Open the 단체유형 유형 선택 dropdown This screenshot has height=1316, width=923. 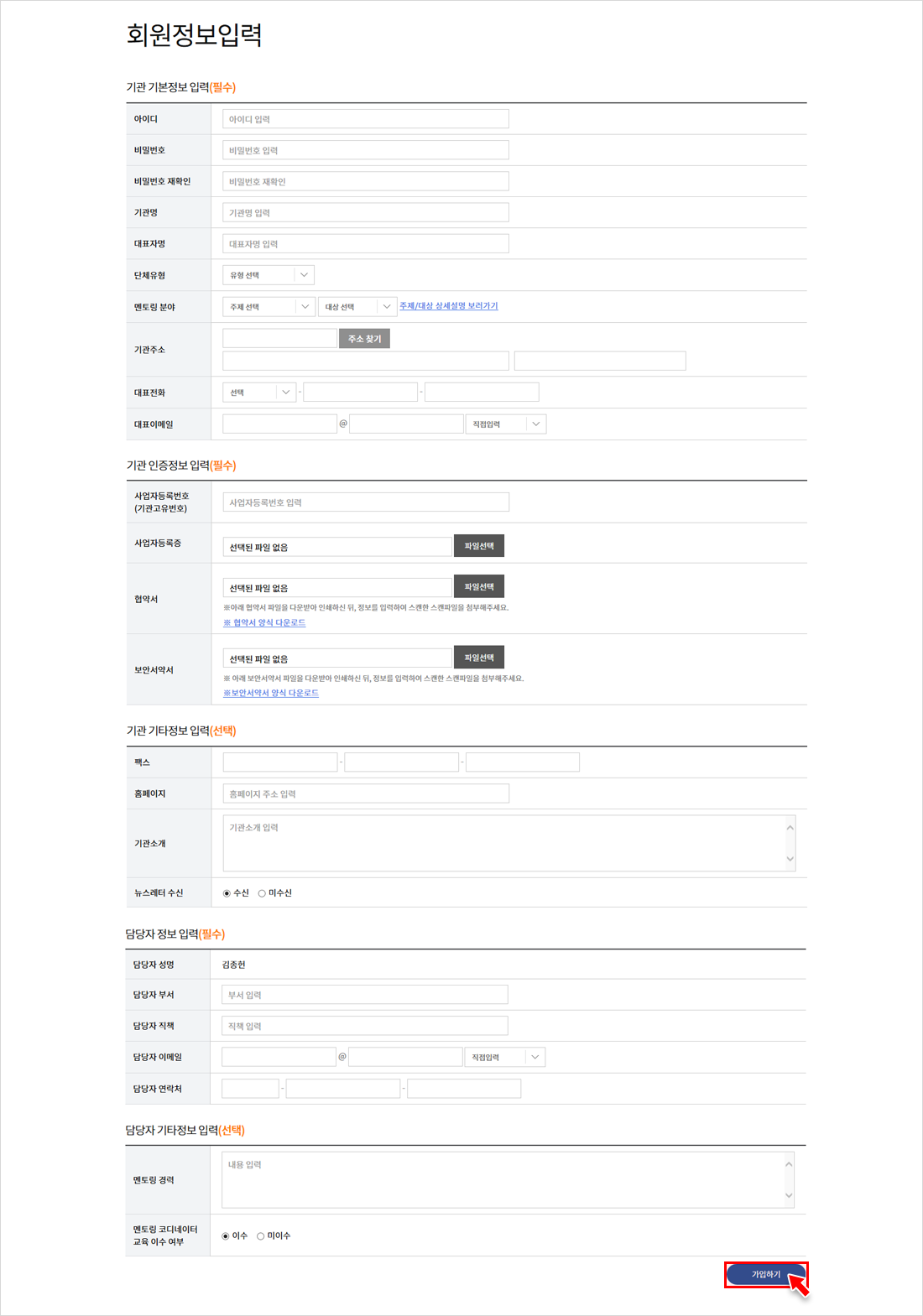(269, 275)
